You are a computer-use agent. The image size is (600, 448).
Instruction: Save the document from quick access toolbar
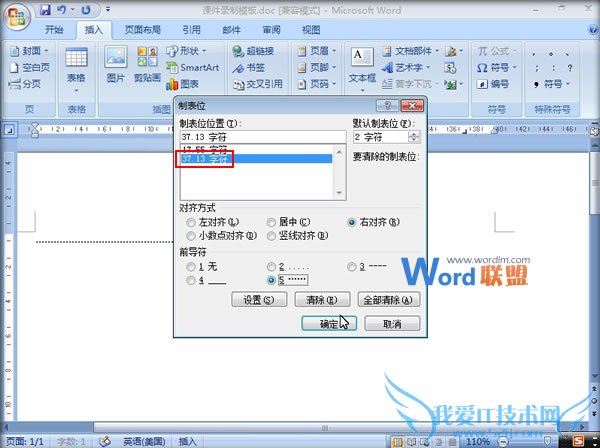pos(45,10)
